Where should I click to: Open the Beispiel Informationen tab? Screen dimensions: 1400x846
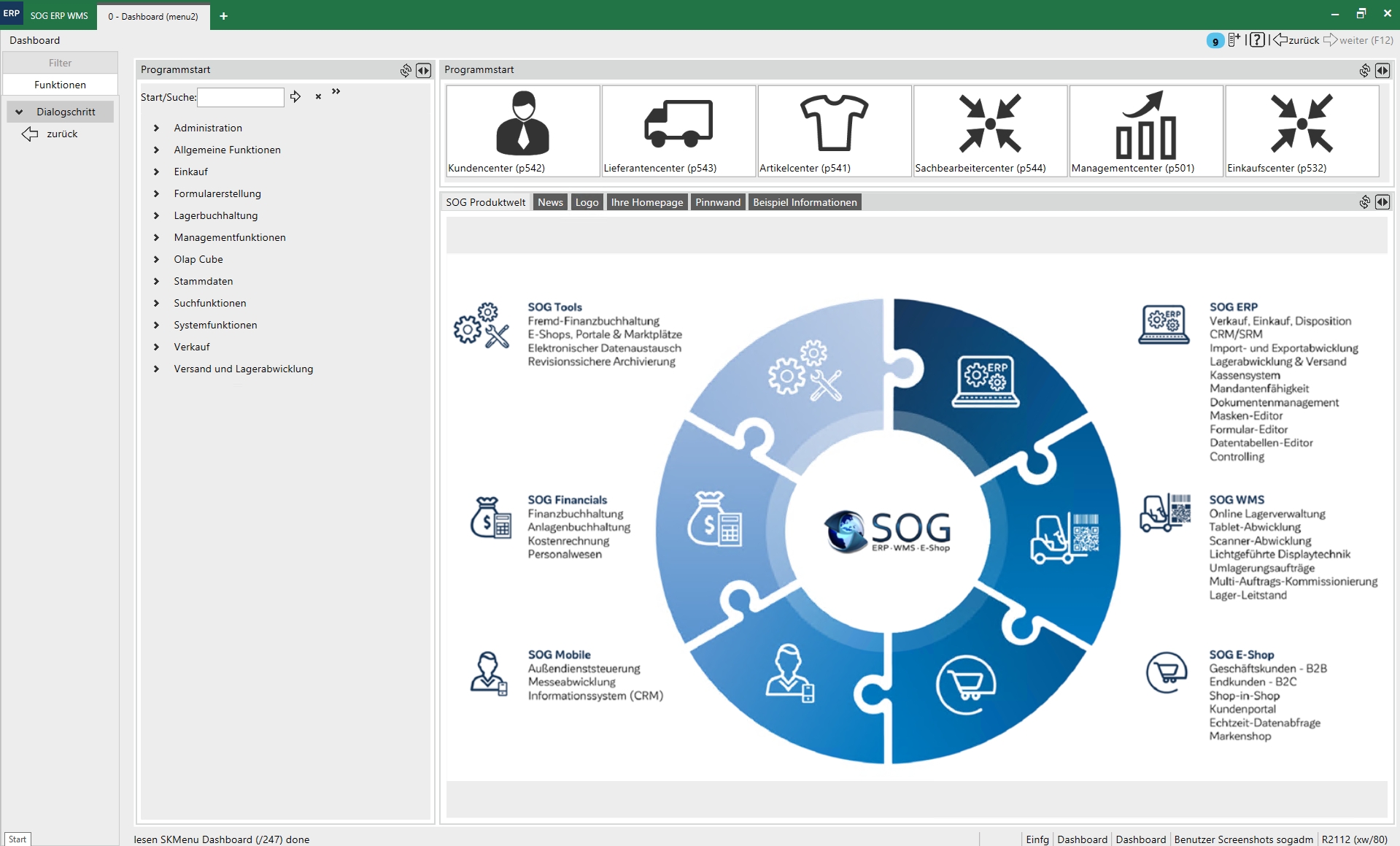(805, 202)
